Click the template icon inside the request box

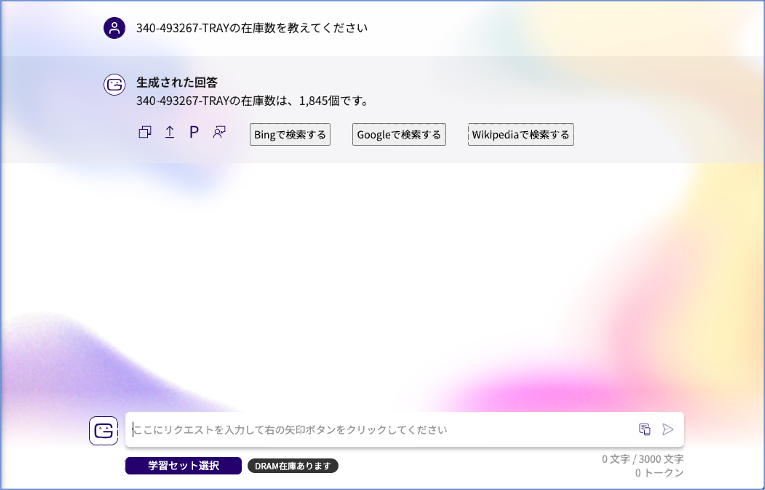(x=645, y=429)
